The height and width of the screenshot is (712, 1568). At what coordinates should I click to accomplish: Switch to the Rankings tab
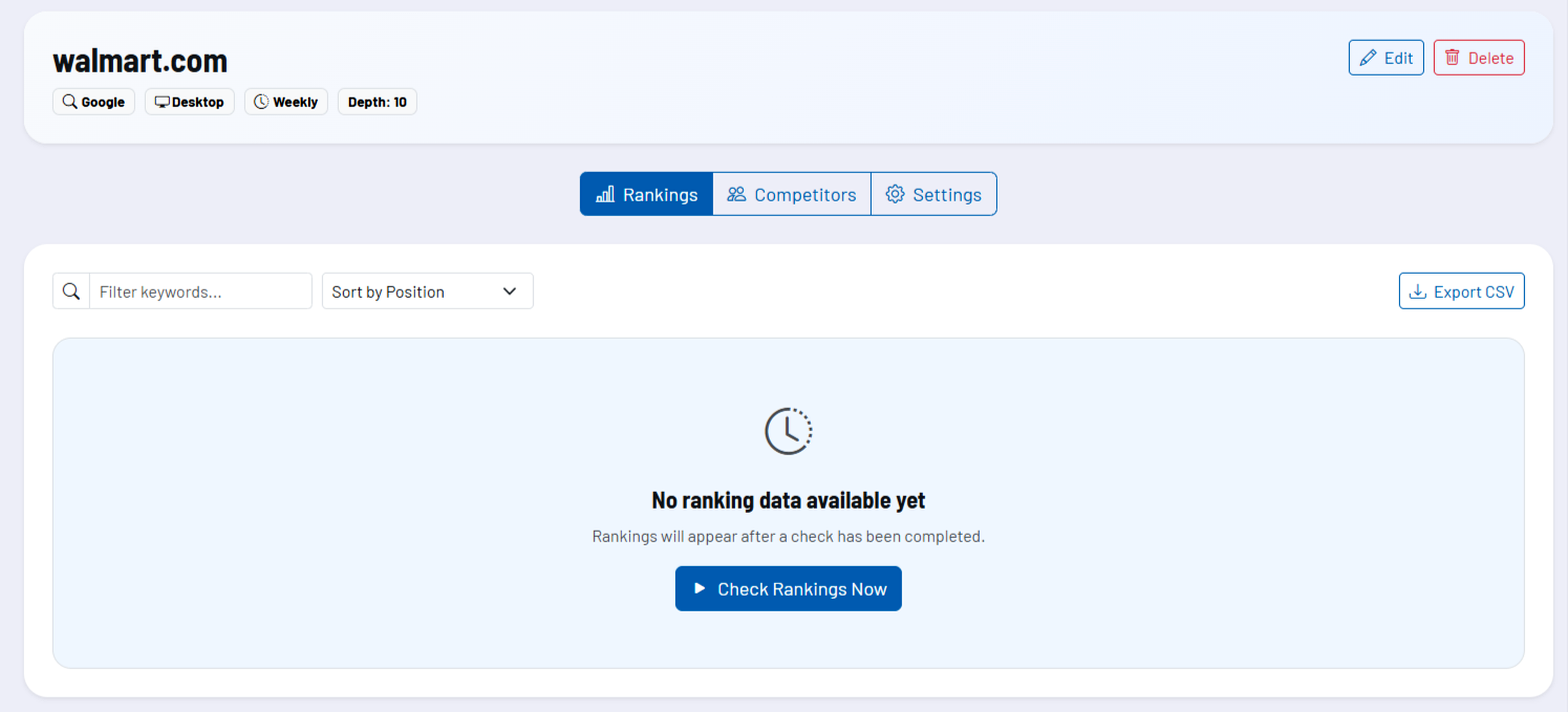pos(647,194)
